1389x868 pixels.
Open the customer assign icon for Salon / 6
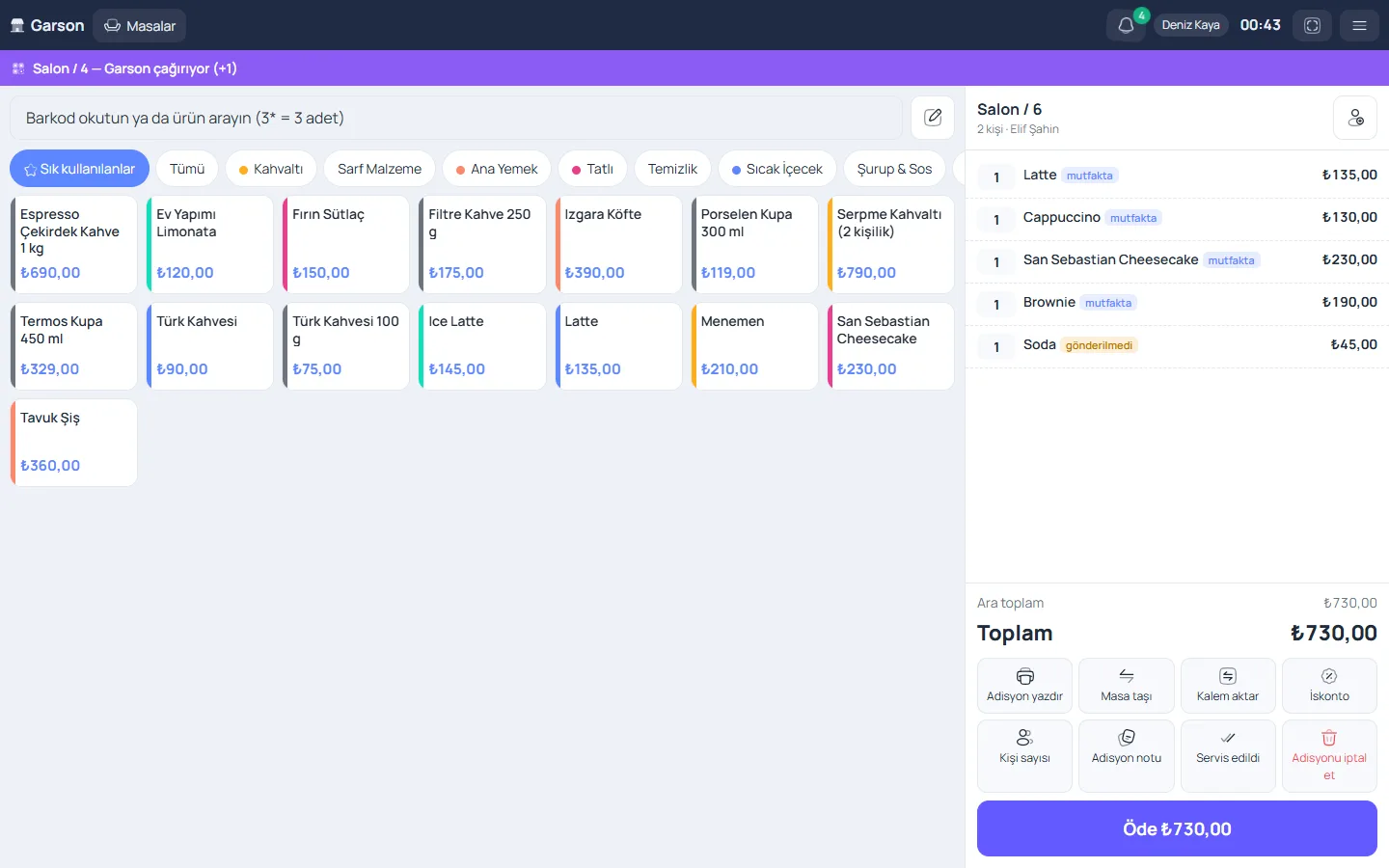click(x=1355, y=118)
